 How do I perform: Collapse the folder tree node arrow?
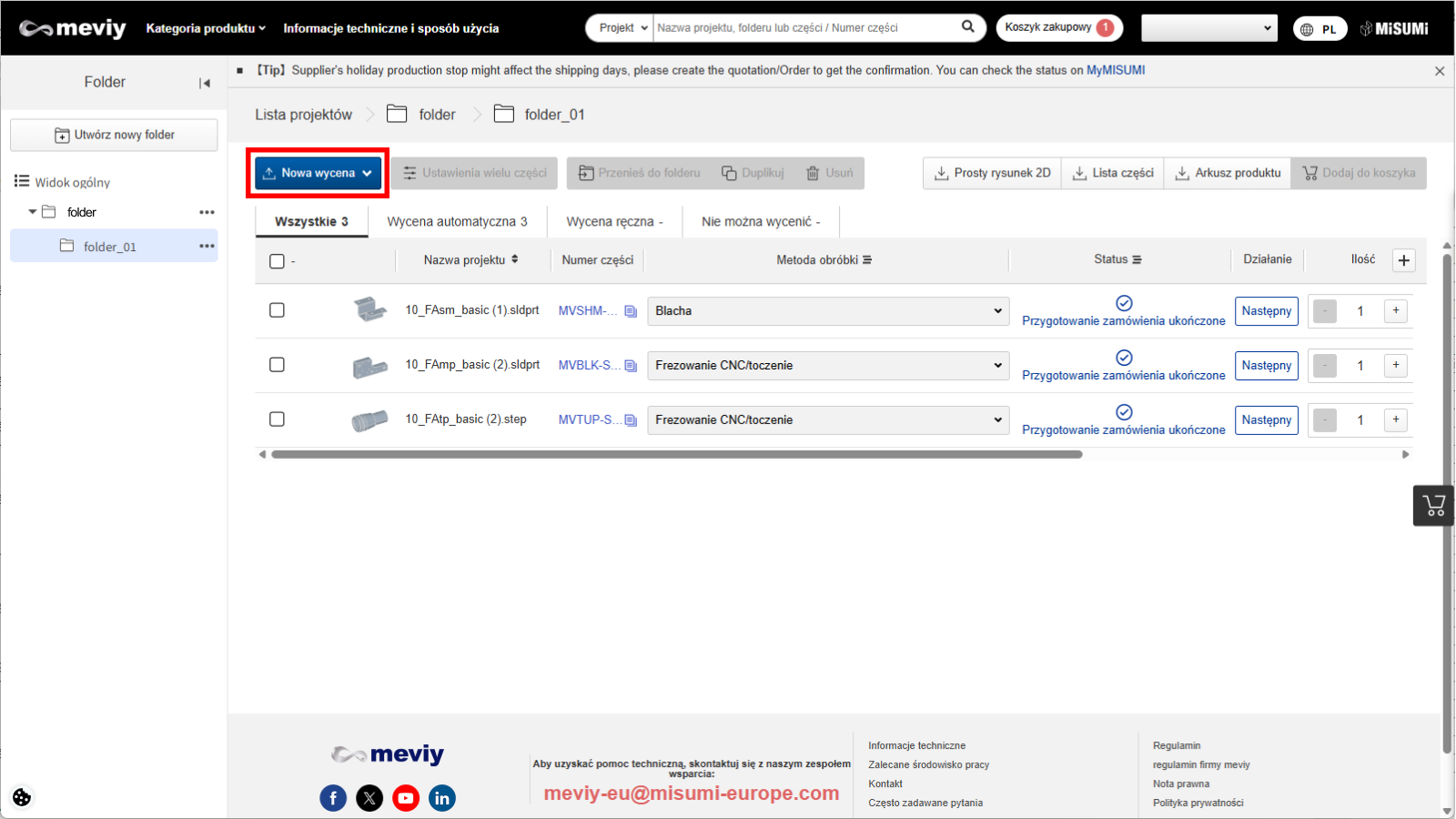click(33, 212)
